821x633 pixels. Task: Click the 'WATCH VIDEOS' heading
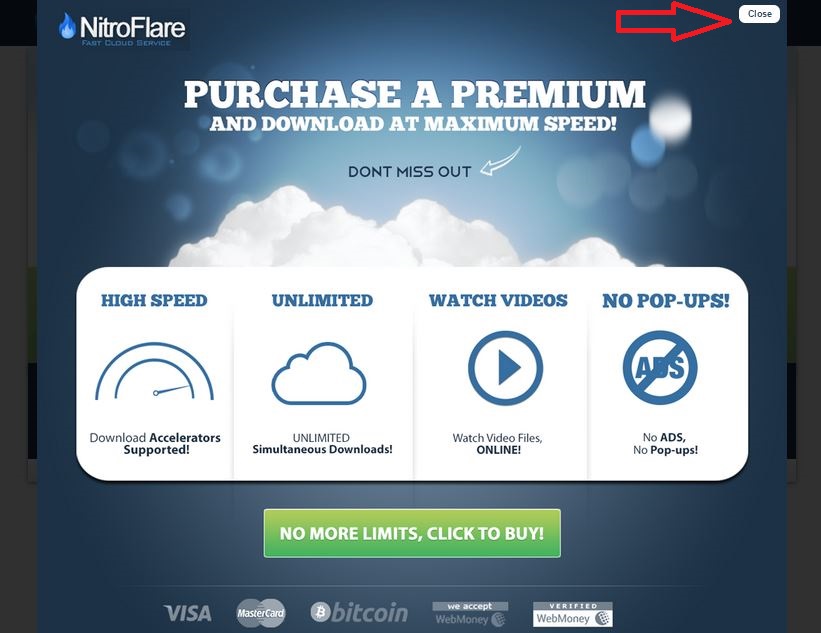pos(498,301)
